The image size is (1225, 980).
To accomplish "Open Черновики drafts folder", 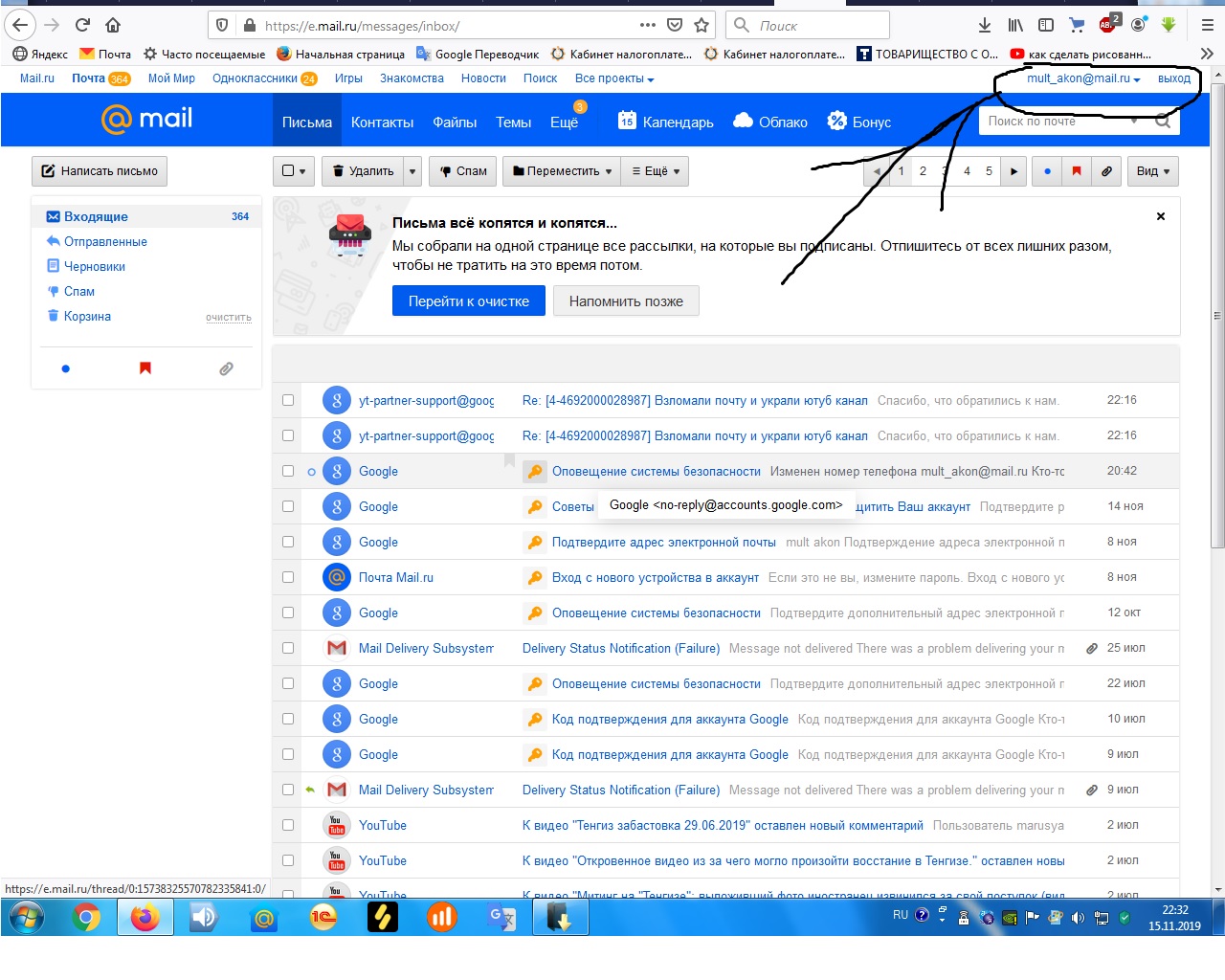I will [95, 266].
